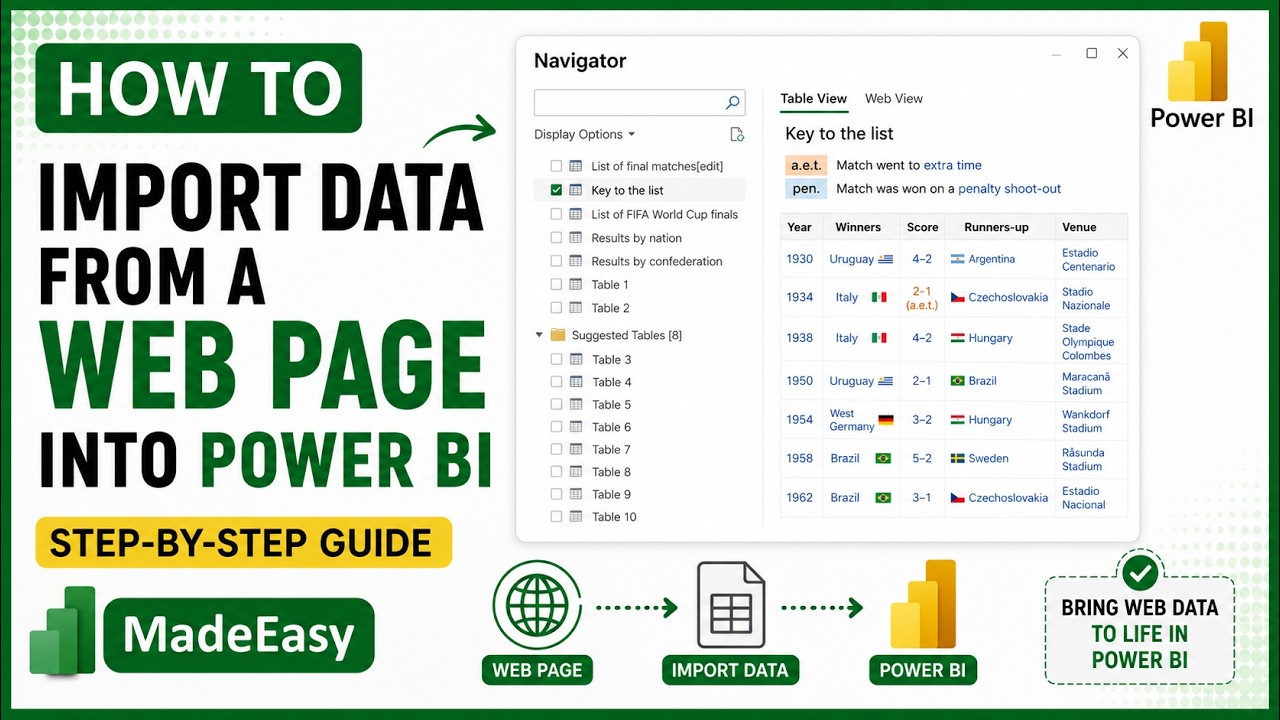Click the Winners column header

point(858,227)
